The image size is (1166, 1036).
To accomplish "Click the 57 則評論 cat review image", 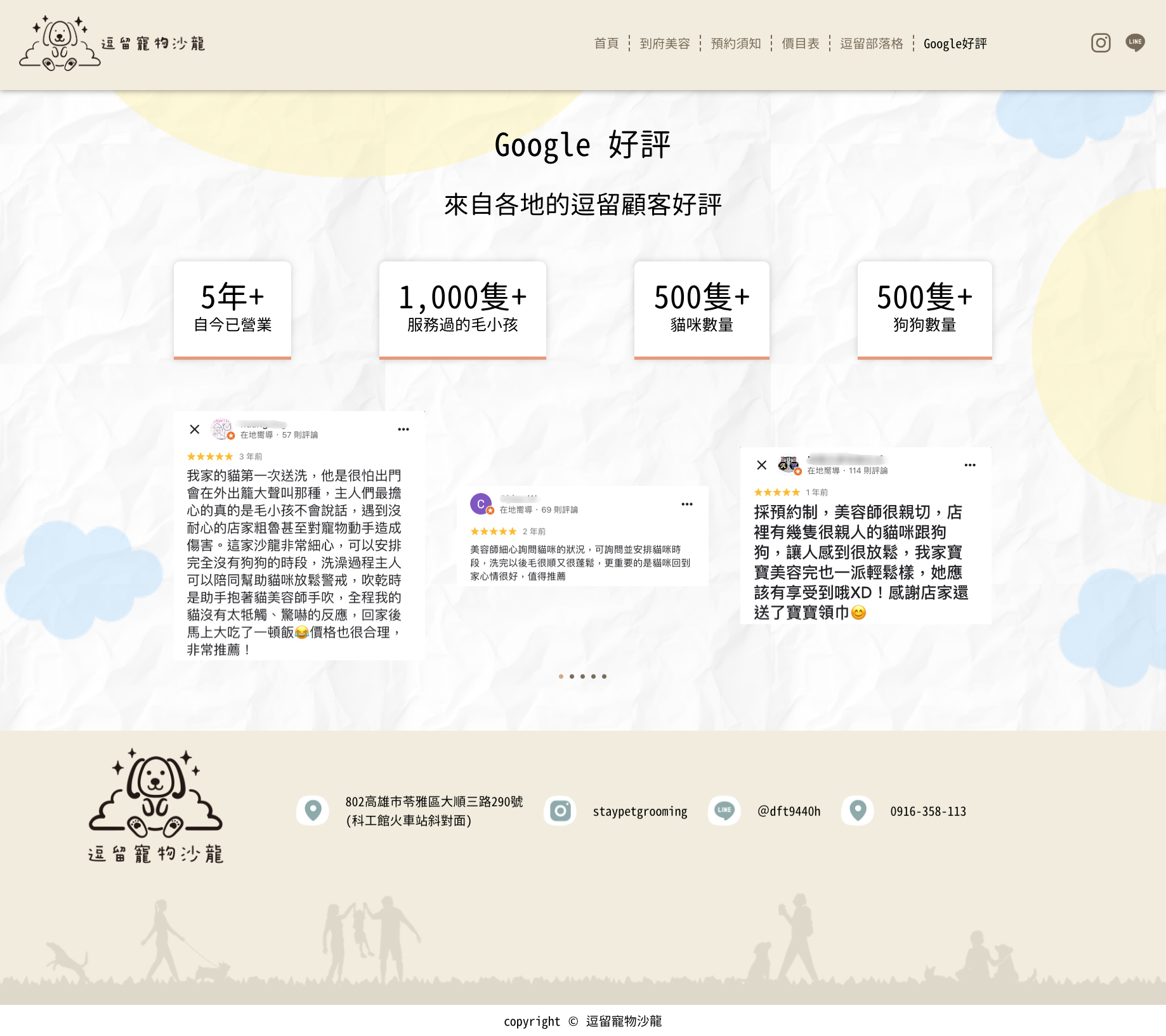I will (x=299, y=536).
